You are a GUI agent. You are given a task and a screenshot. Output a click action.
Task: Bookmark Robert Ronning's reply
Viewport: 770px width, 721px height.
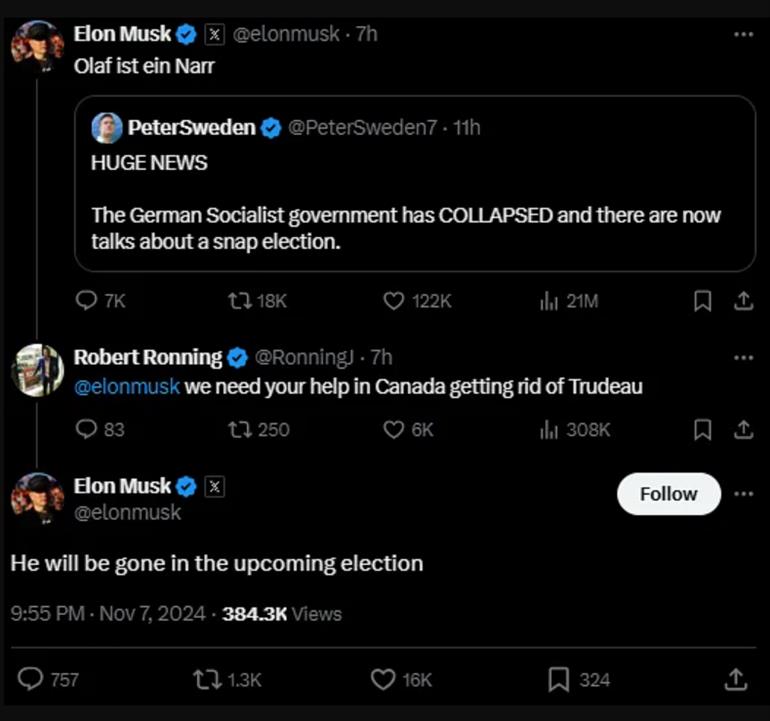pyautogui.click(x=703, y=429)
